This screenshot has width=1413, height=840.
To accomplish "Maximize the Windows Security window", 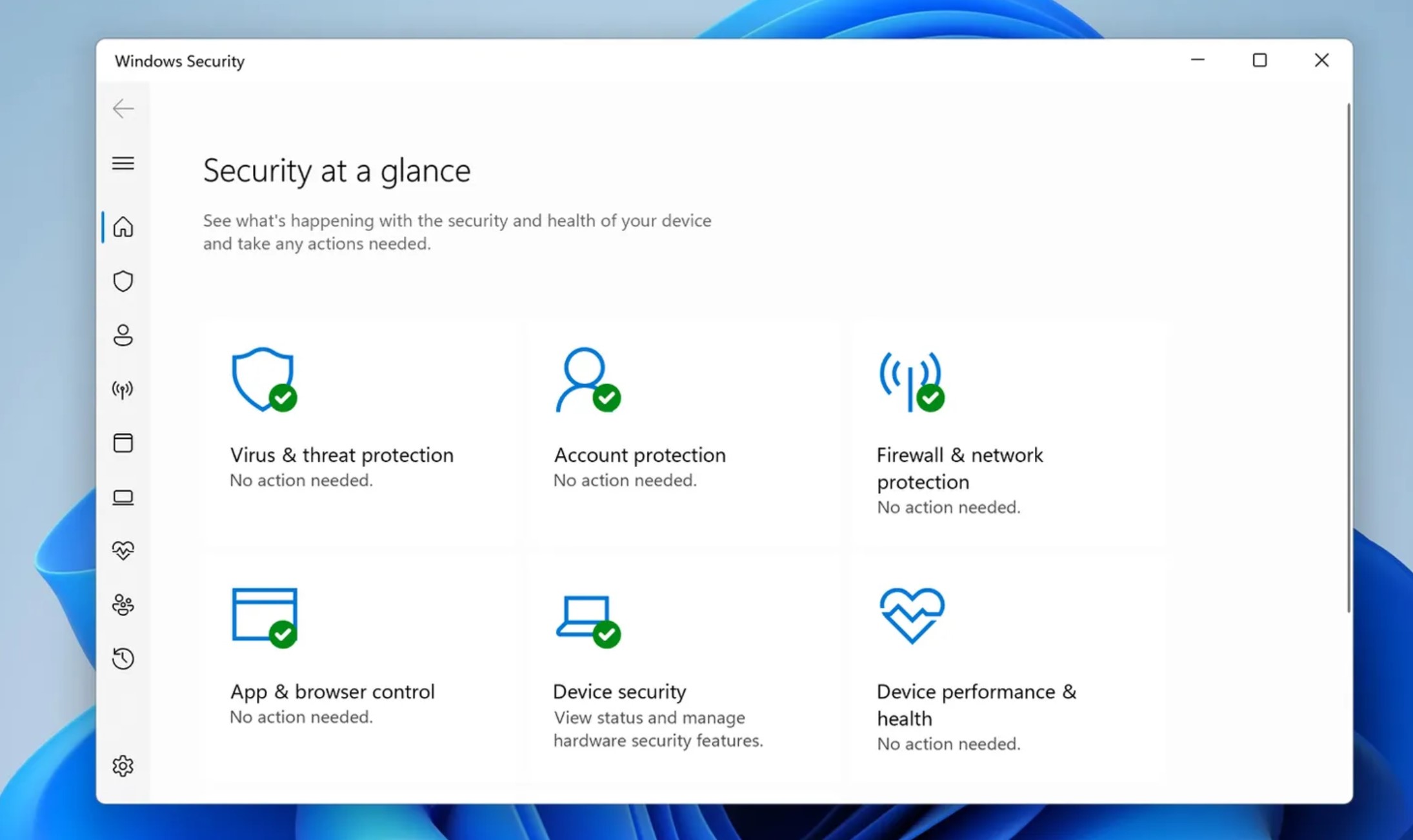I will click(x=1259, y=61).
